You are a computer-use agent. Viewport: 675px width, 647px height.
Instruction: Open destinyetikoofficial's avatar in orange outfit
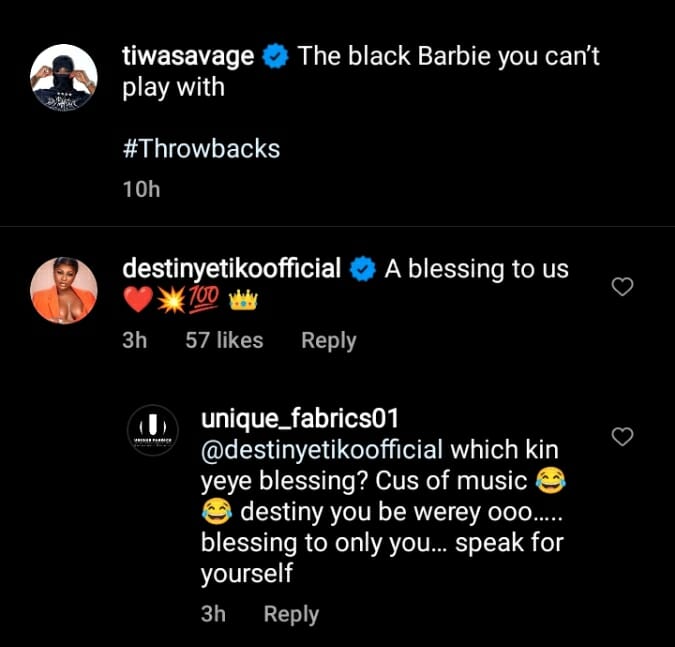[64, 290]
